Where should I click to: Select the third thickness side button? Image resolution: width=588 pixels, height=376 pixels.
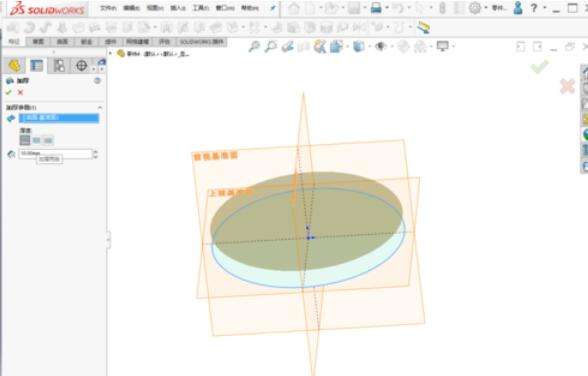coord(48,140)
